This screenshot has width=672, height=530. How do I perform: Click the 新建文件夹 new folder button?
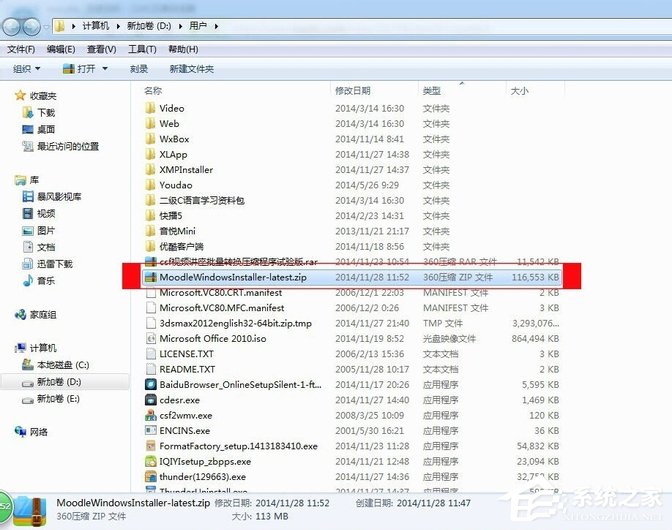click(x=192, y=69)
